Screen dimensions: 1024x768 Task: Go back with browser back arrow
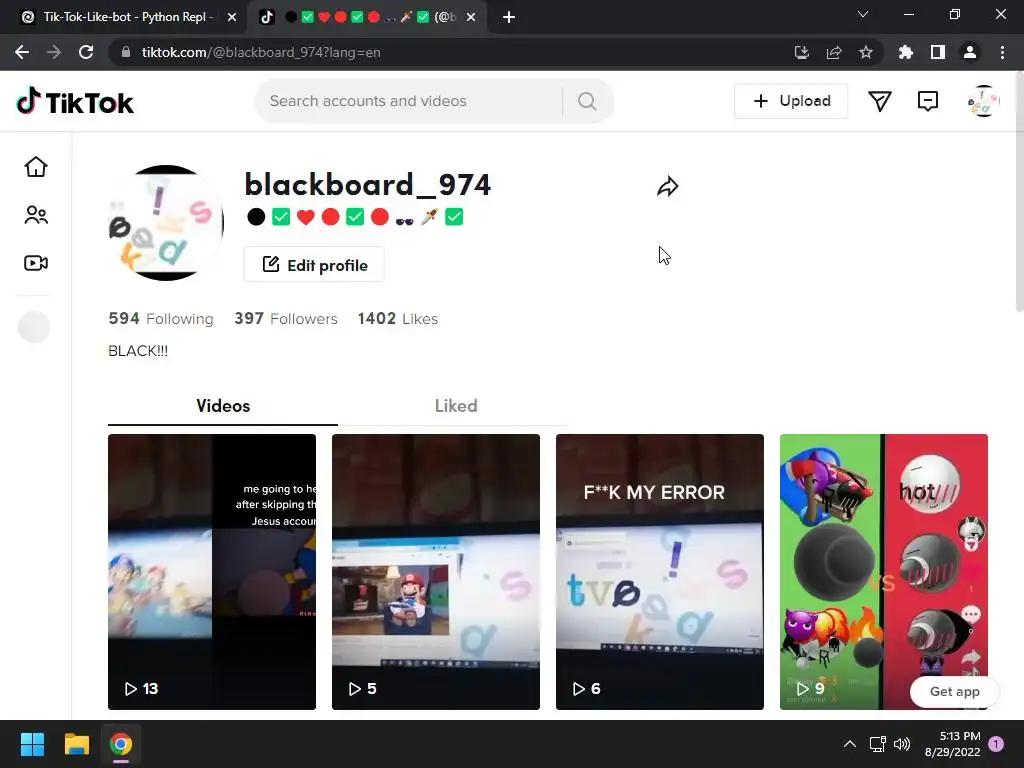[x=22, y=52]
